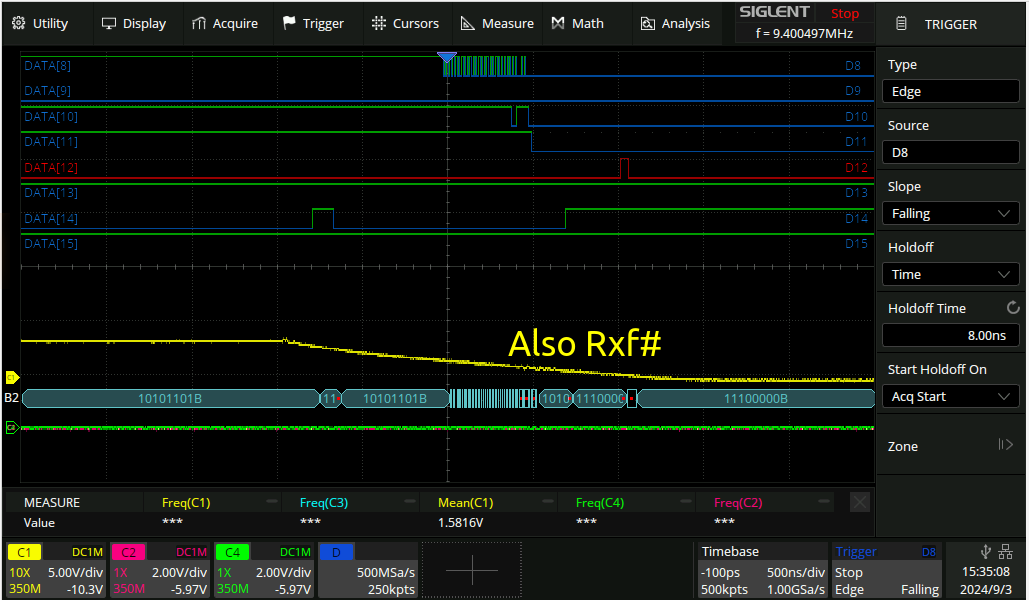Open the Display menu
The image size is (1029, 600).
click(x=134, y=23)
